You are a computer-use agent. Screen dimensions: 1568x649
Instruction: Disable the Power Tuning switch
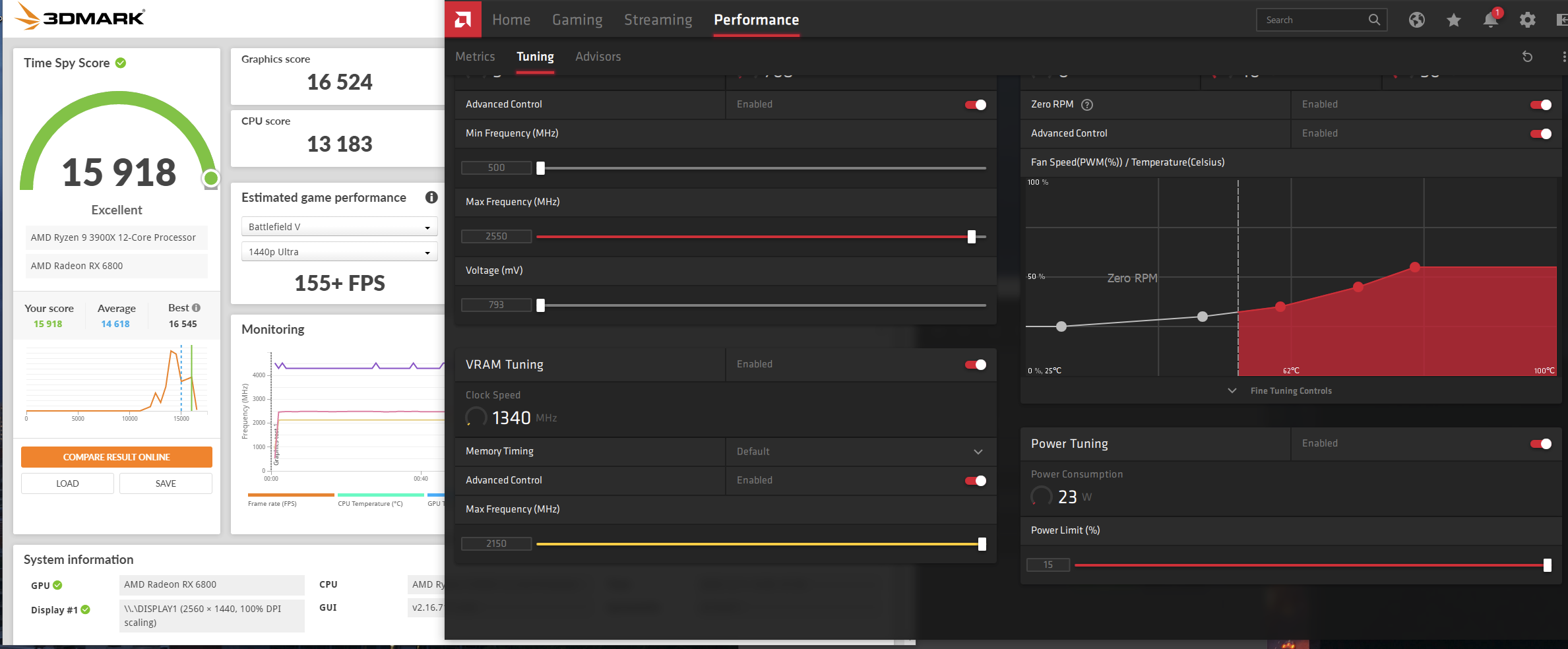tap(1541, 444)
